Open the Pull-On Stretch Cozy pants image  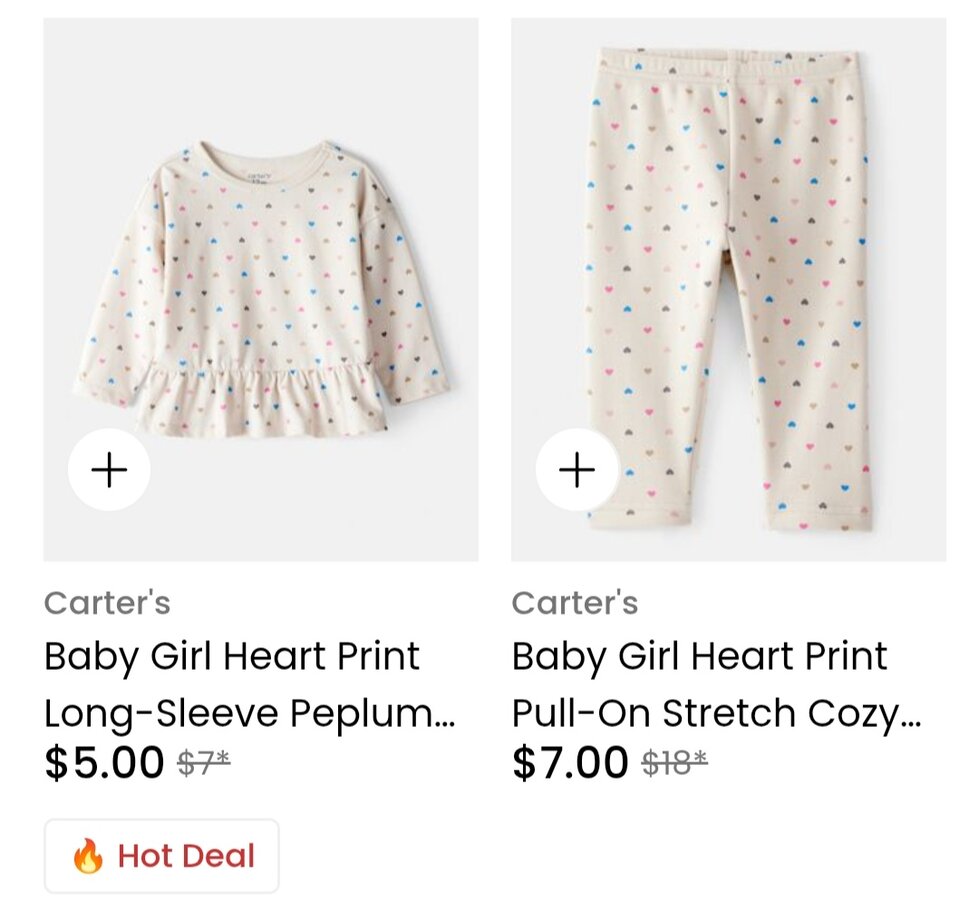(728, 290)
